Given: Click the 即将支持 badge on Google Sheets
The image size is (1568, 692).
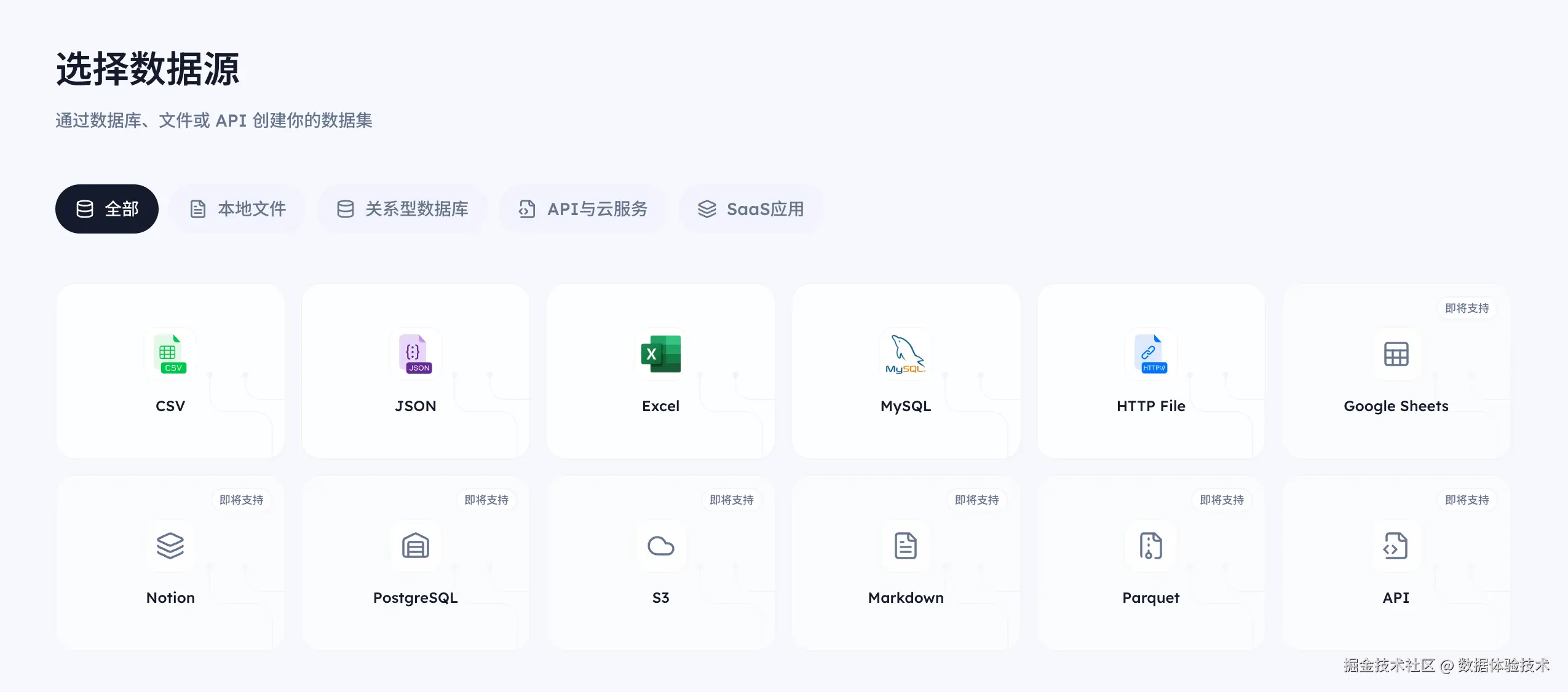Looking at the screenshot, I should click(1467, 309).
